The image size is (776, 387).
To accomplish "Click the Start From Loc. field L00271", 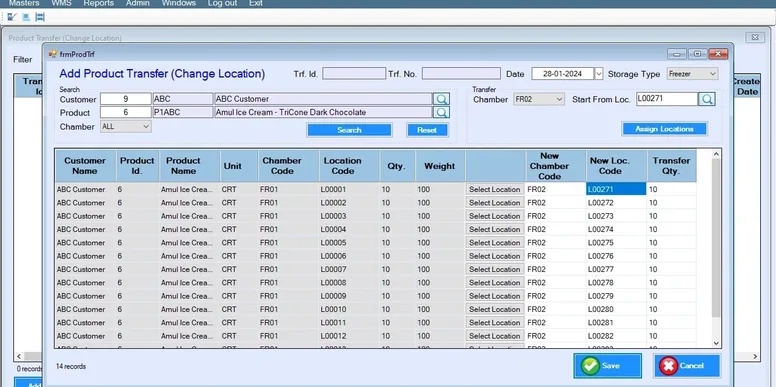I will click(x=667, y=98).
